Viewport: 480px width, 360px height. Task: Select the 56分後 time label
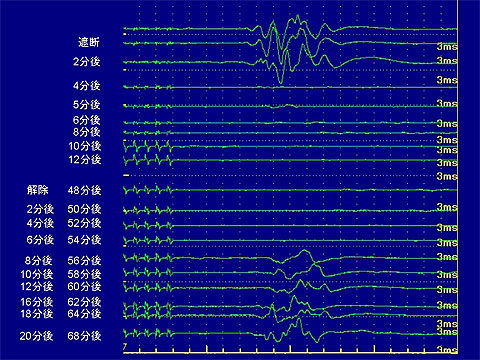[x=84, y=260]
